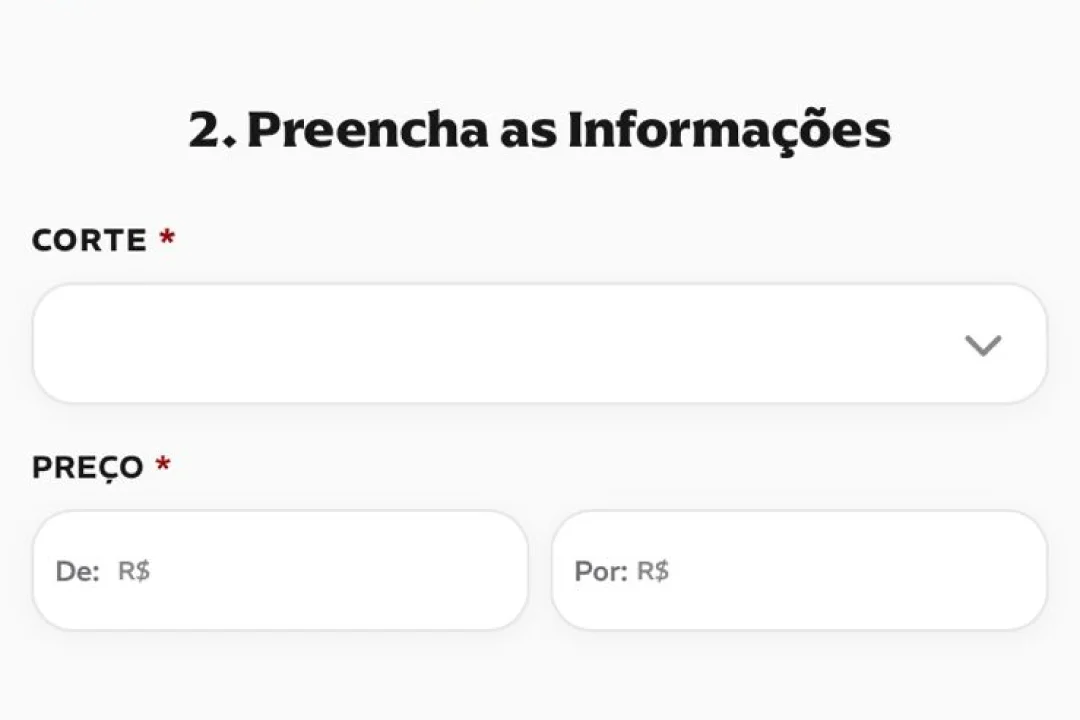Click the red asterisk beside CORTE
The image size is (1080, 720).
(166, 238)
